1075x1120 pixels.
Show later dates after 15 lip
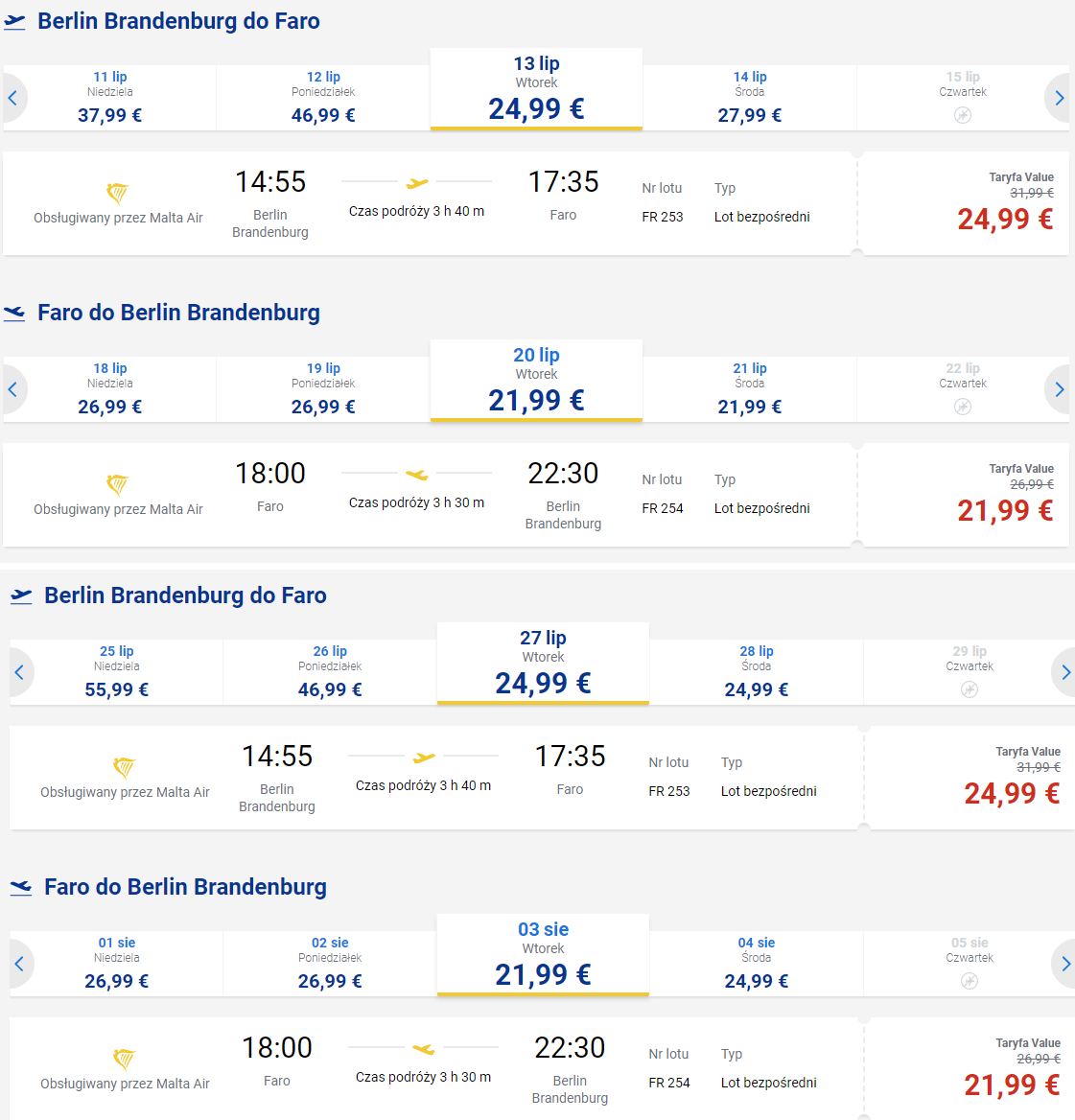pyautogui.click(x=1060, y=98)
